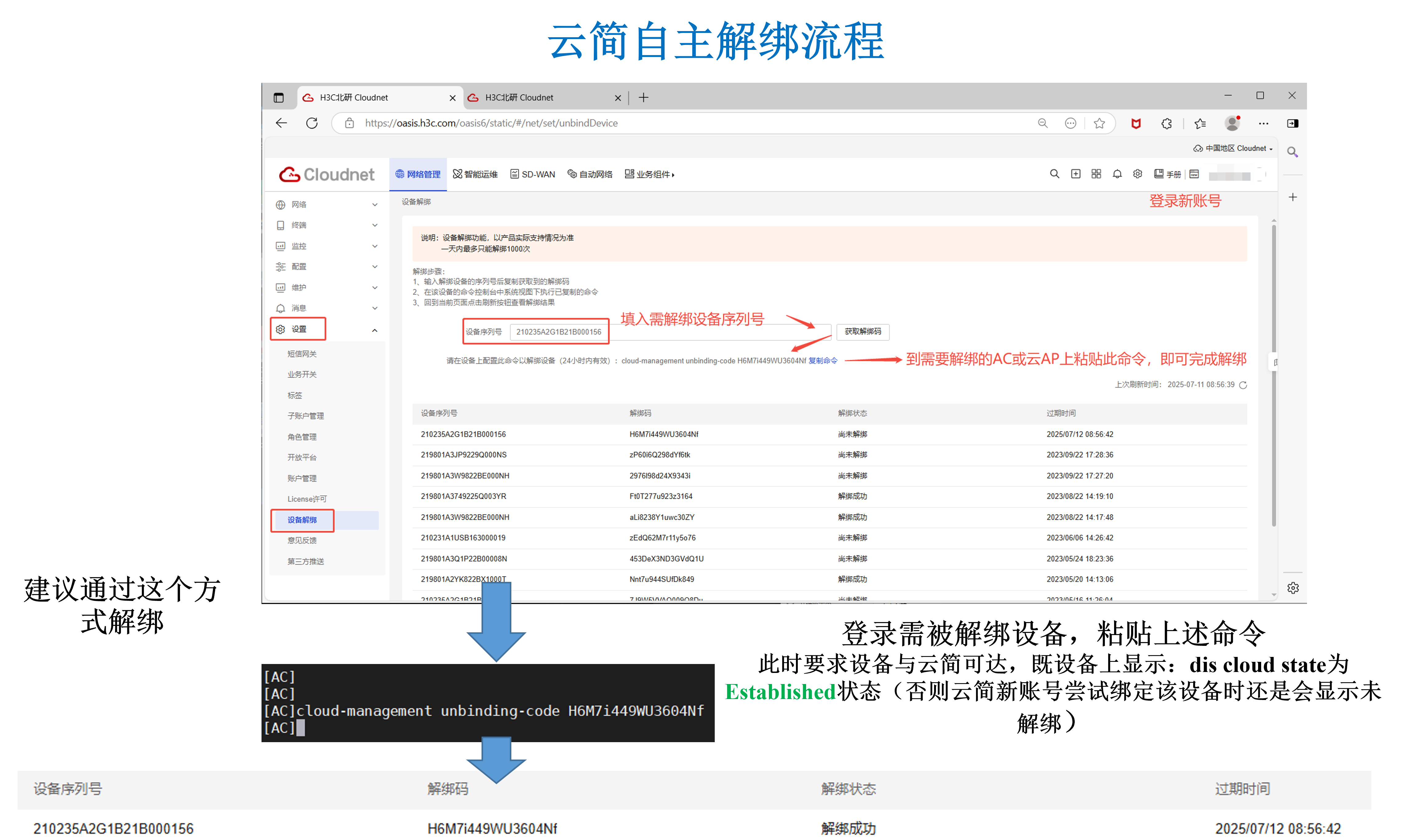The image size is (1403, 840).
Task: Refresh the unbind results list icon
Action: coord(1243,385)
